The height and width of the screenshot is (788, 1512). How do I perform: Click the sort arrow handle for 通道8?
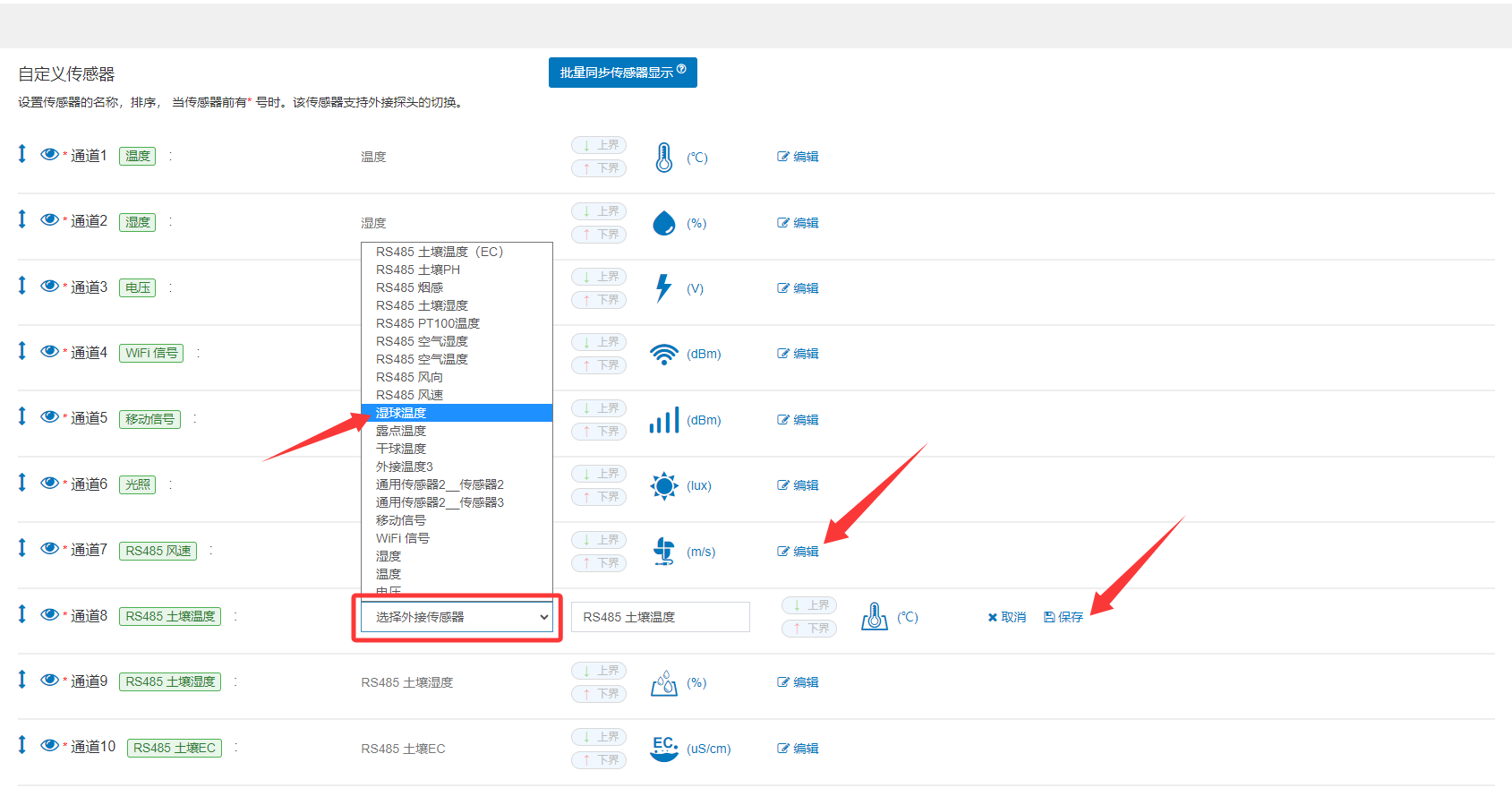[22, 614]
